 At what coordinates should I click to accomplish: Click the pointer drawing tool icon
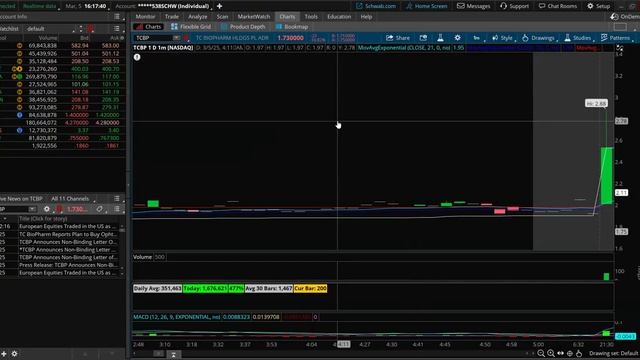579,353
